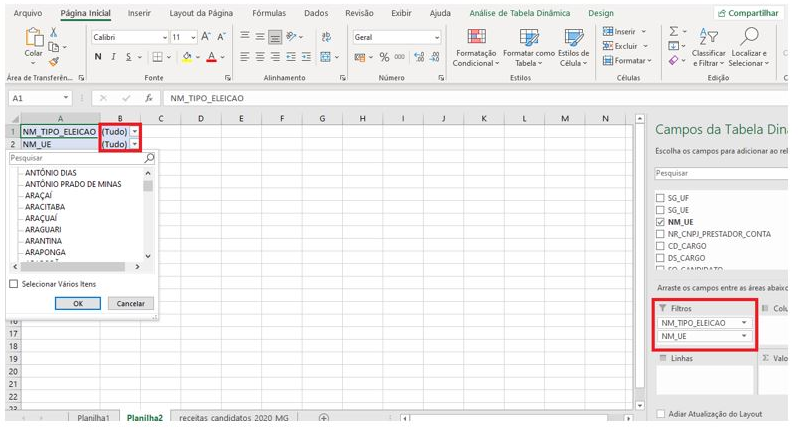Screen dimensions: 799x437
Task: Select the Format Painter brush icon
Action: (x=54, y=61)
